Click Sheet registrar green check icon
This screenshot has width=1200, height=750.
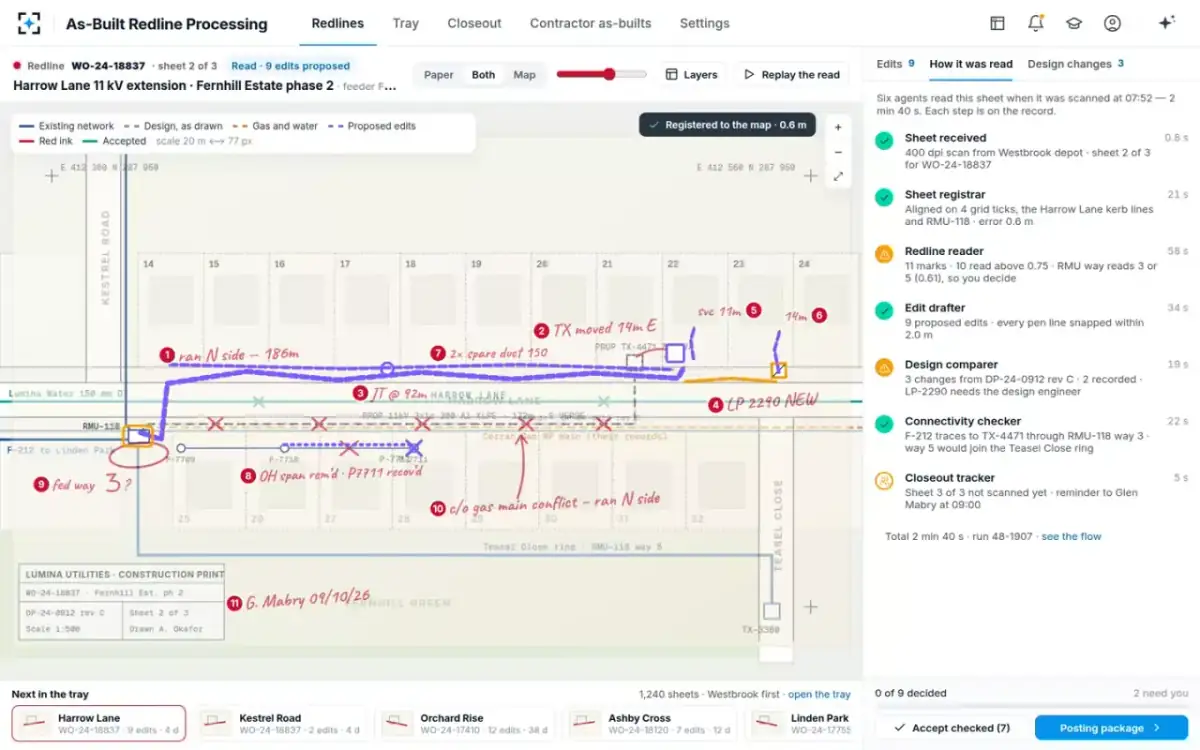point(884,198)
